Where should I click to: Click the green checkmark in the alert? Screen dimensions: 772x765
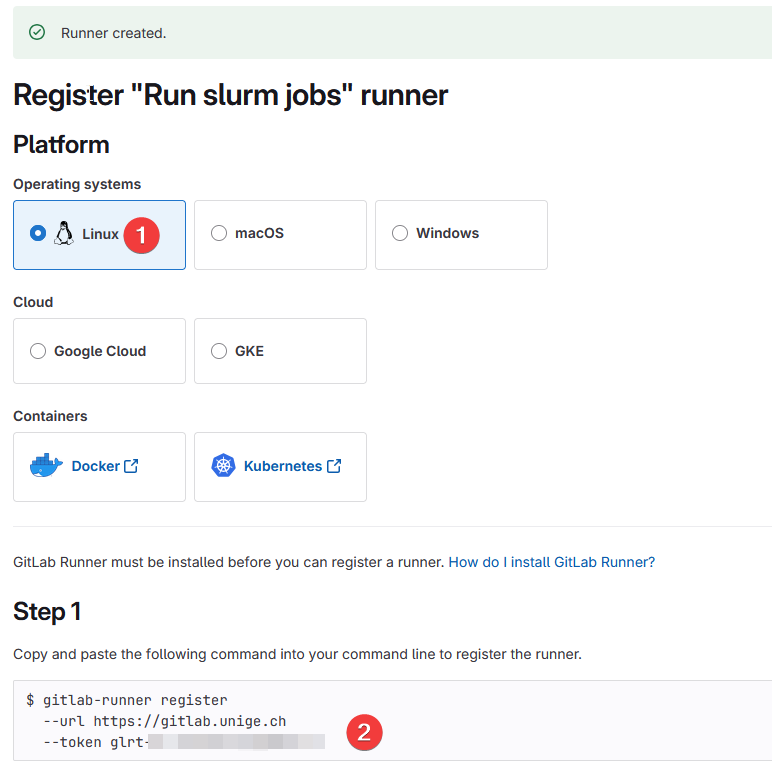[x=37, y=33]
